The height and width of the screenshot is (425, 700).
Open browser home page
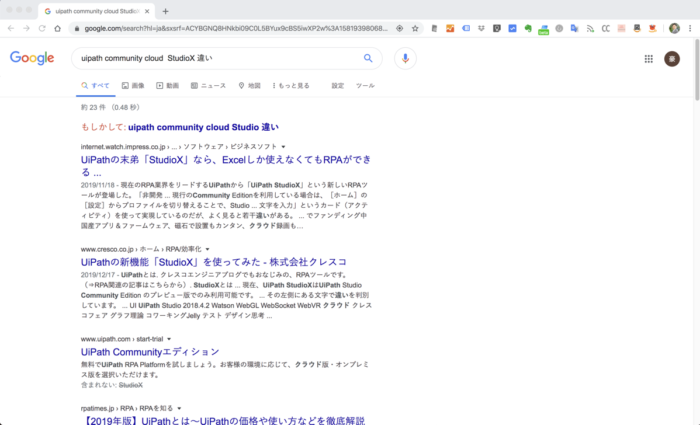click(58, 28)
